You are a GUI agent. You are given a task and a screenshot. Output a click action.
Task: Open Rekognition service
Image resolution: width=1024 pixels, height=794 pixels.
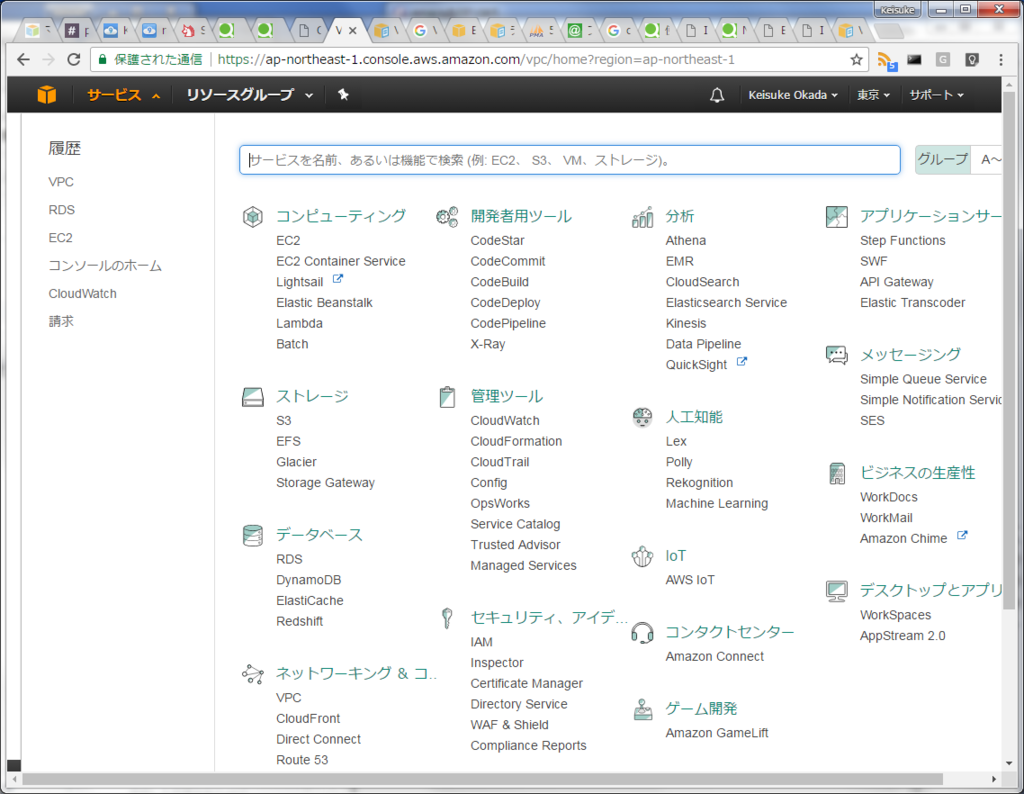click(x=699, y=483)
